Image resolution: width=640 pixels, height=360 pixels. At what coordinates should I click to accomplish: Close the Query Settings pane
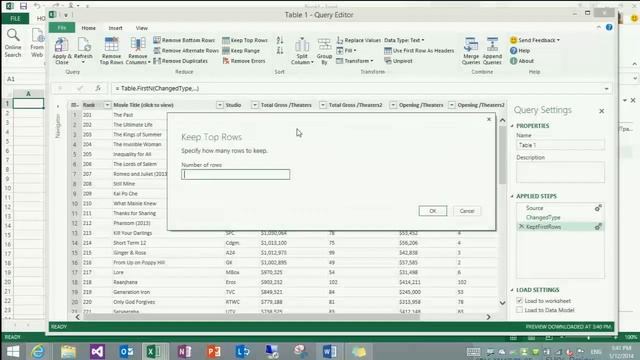pos(601,111)
